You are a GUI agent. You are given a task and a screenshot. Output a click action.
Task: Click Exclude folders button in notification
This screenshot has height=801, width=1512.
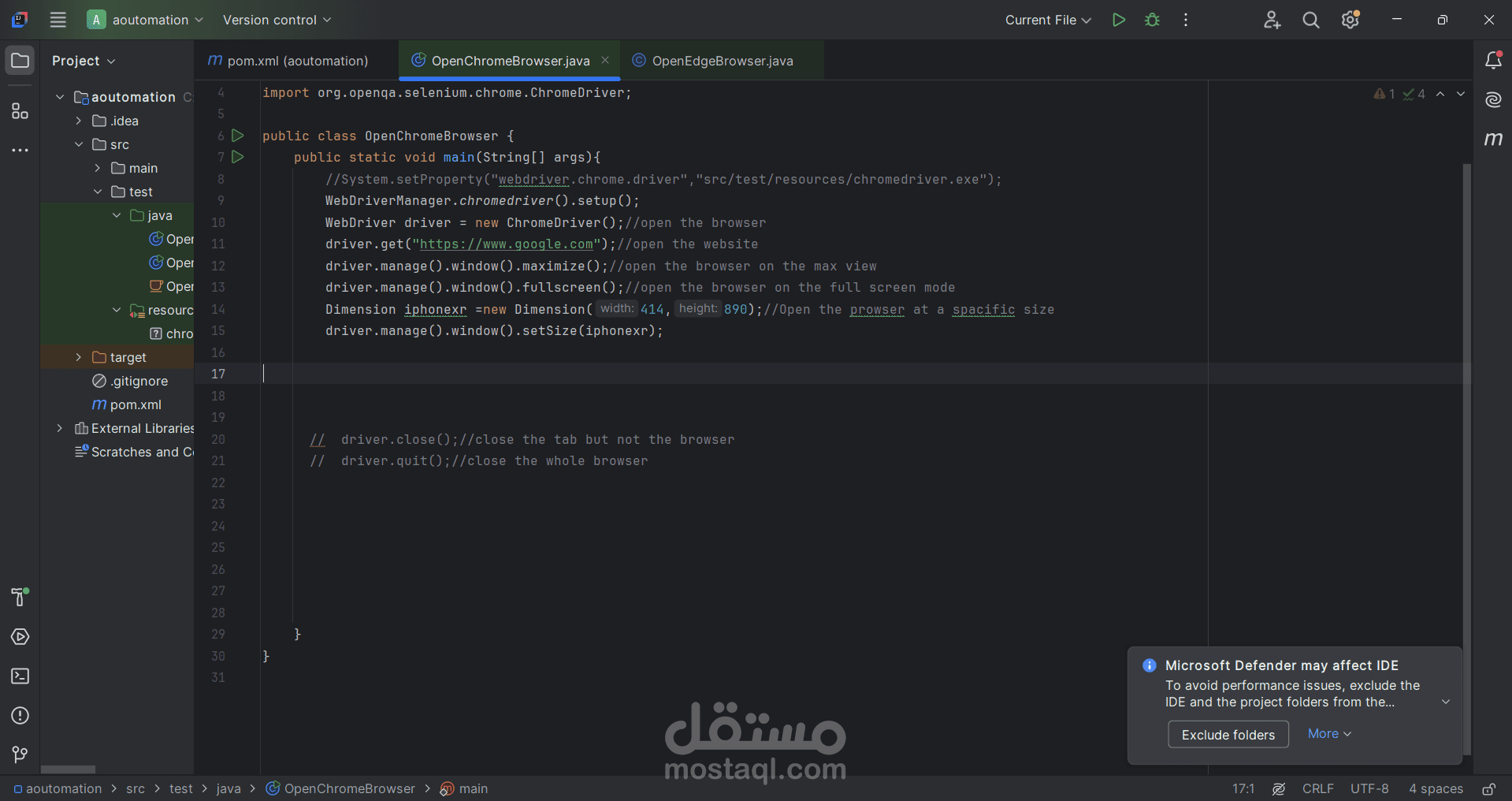click(x=1228, y=735)
